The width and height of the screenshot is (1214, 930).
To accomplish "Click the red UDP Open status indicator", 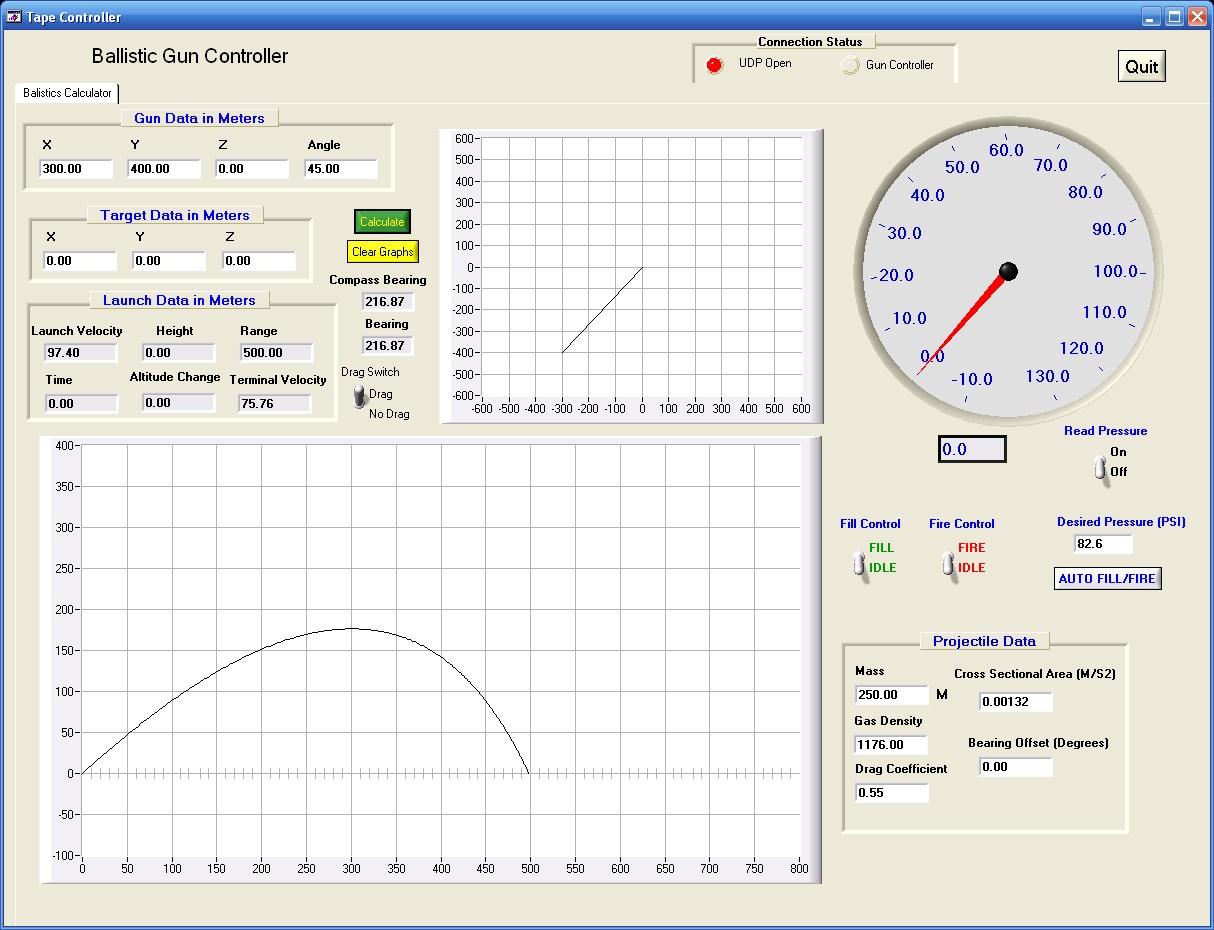I will click(714, 65).
